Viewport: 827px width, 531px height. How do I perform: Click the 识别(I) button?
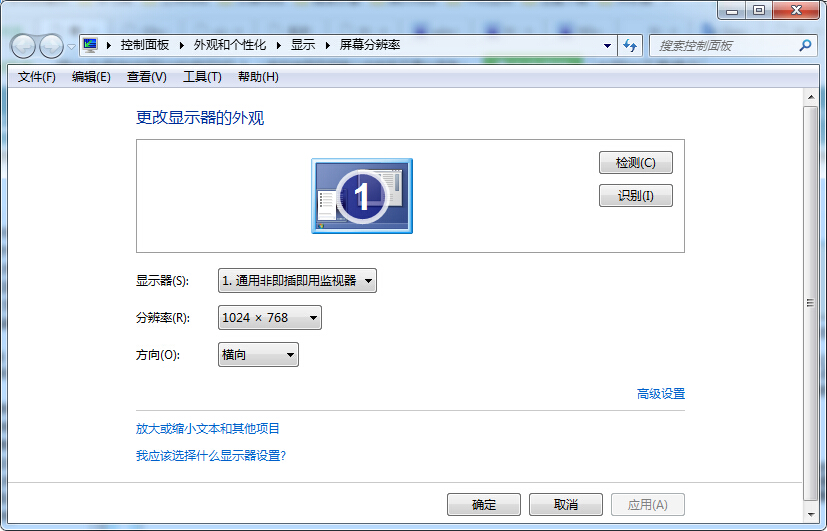(x=636, y=196)
